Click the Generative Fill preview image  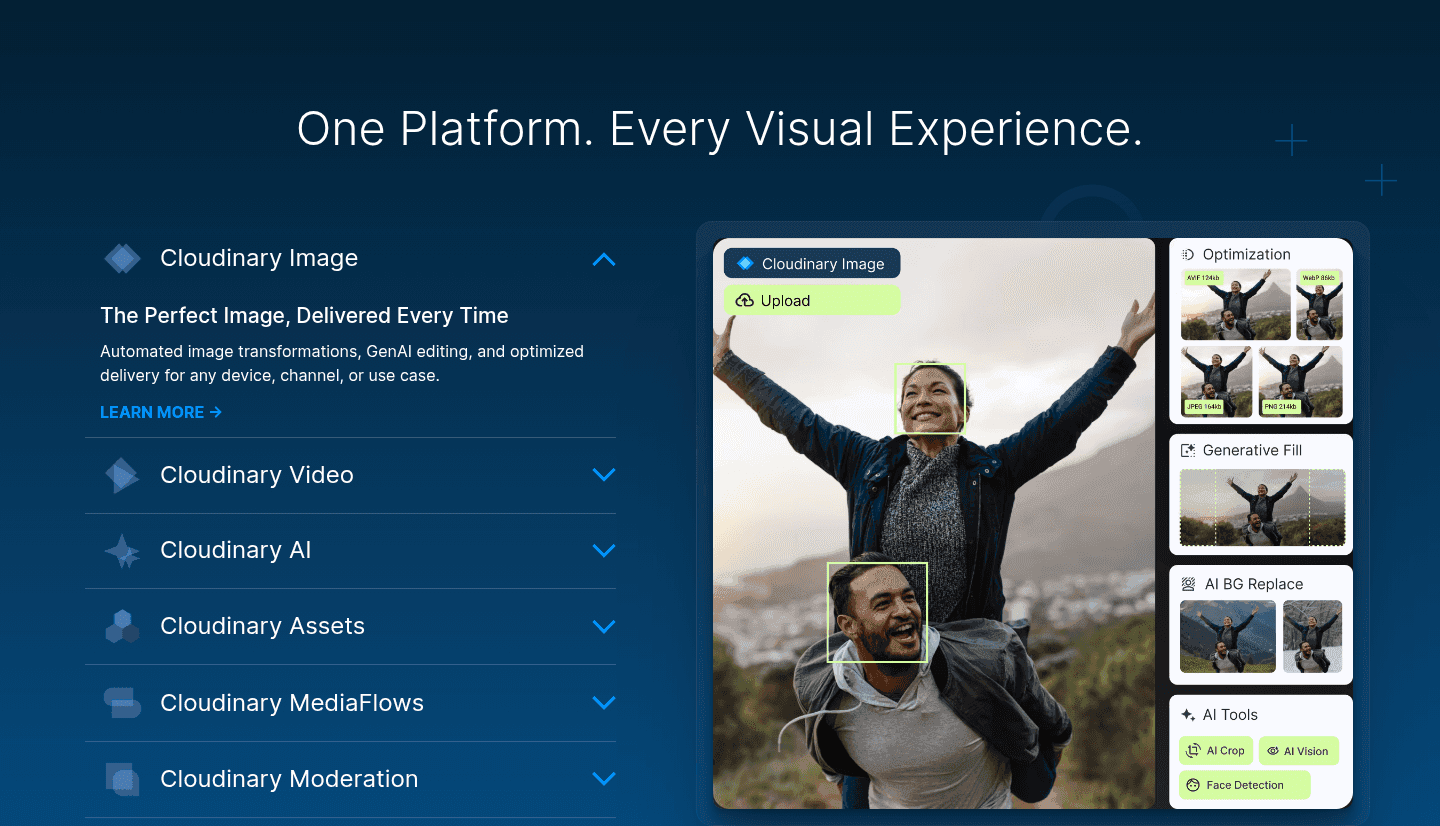[x=1263, y=508]
